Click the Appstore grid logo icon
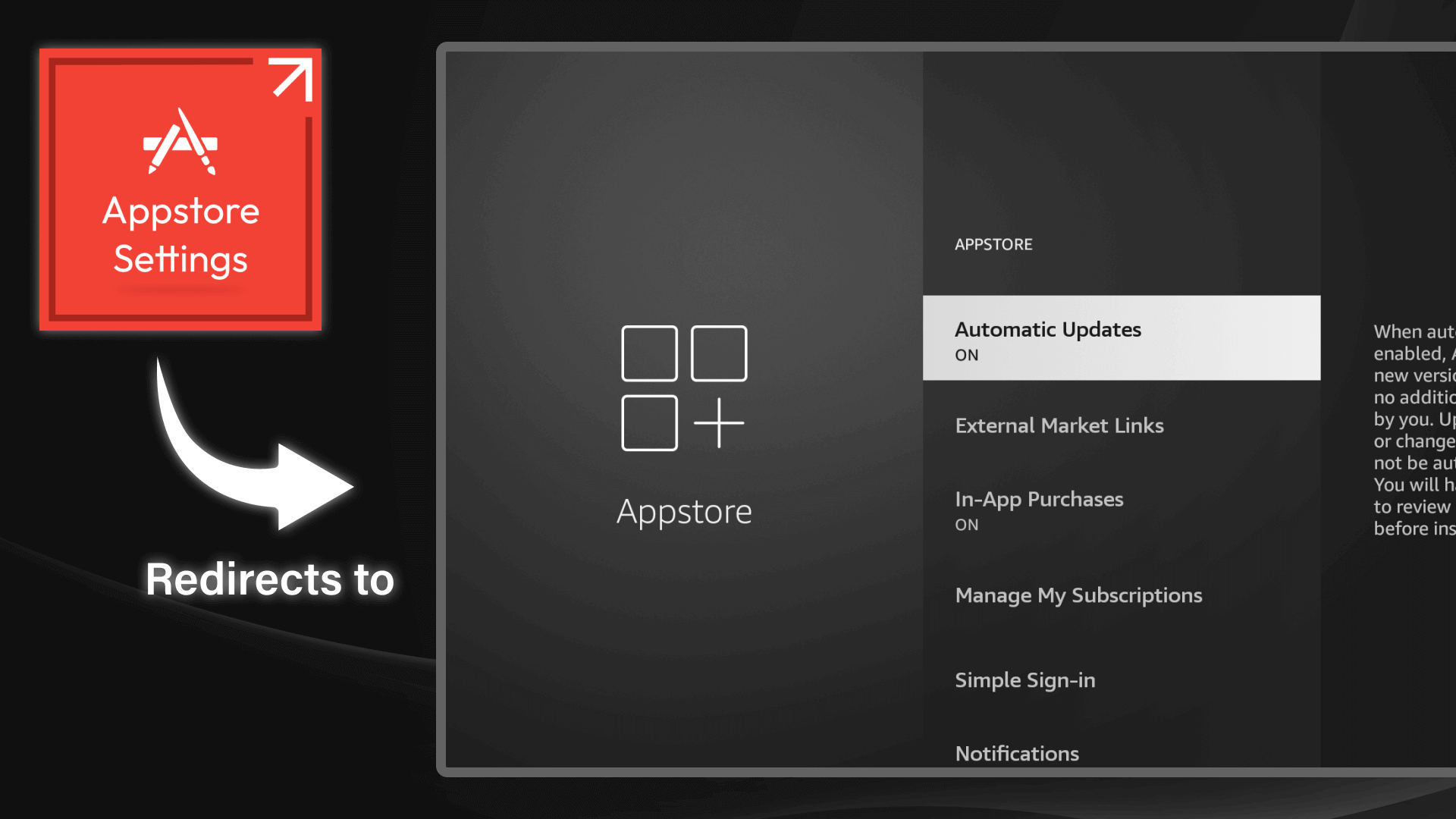 pyautogui.click(x=682, y=387)
